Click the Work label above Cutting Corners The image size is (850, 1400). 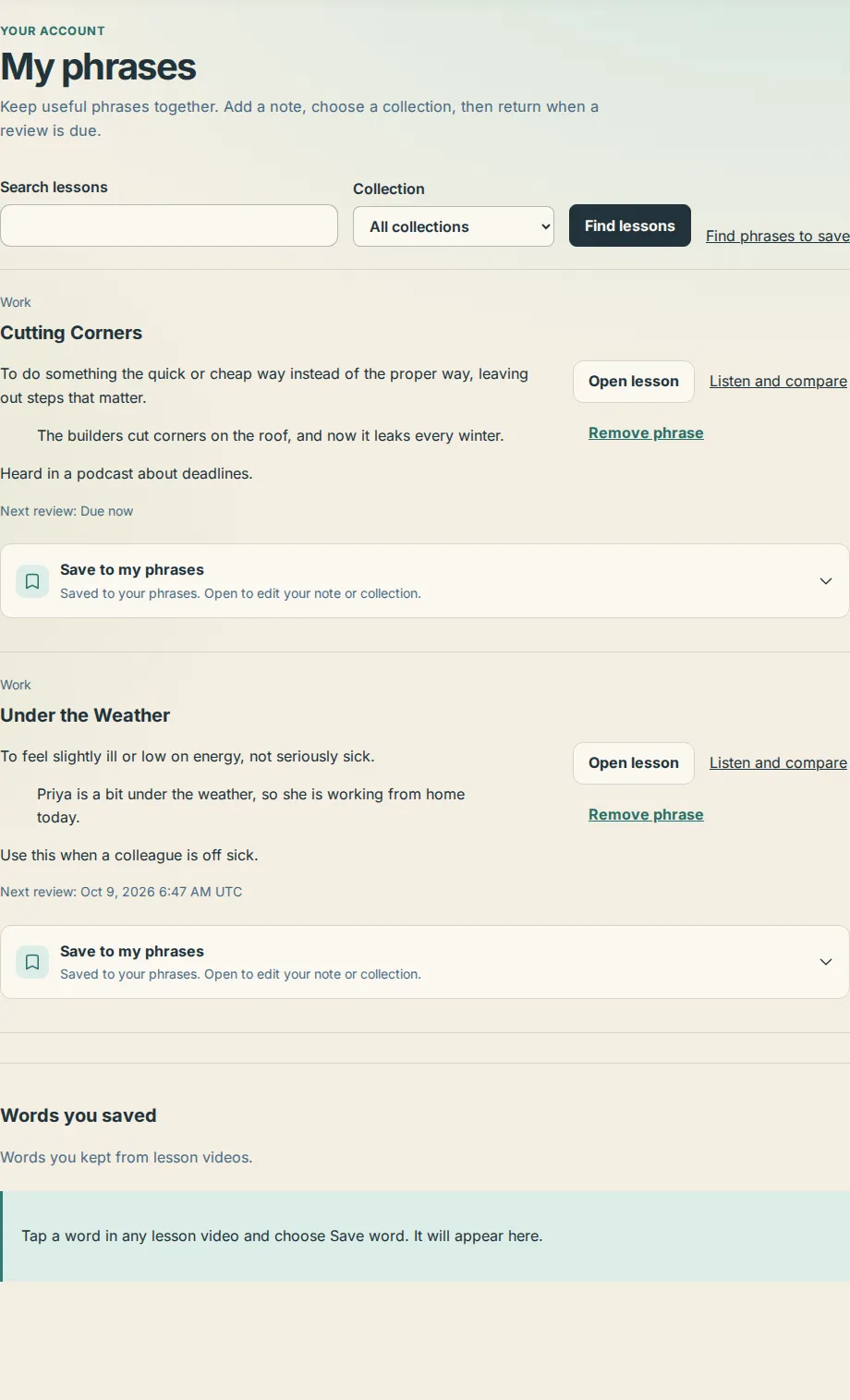tap(16, 302)
